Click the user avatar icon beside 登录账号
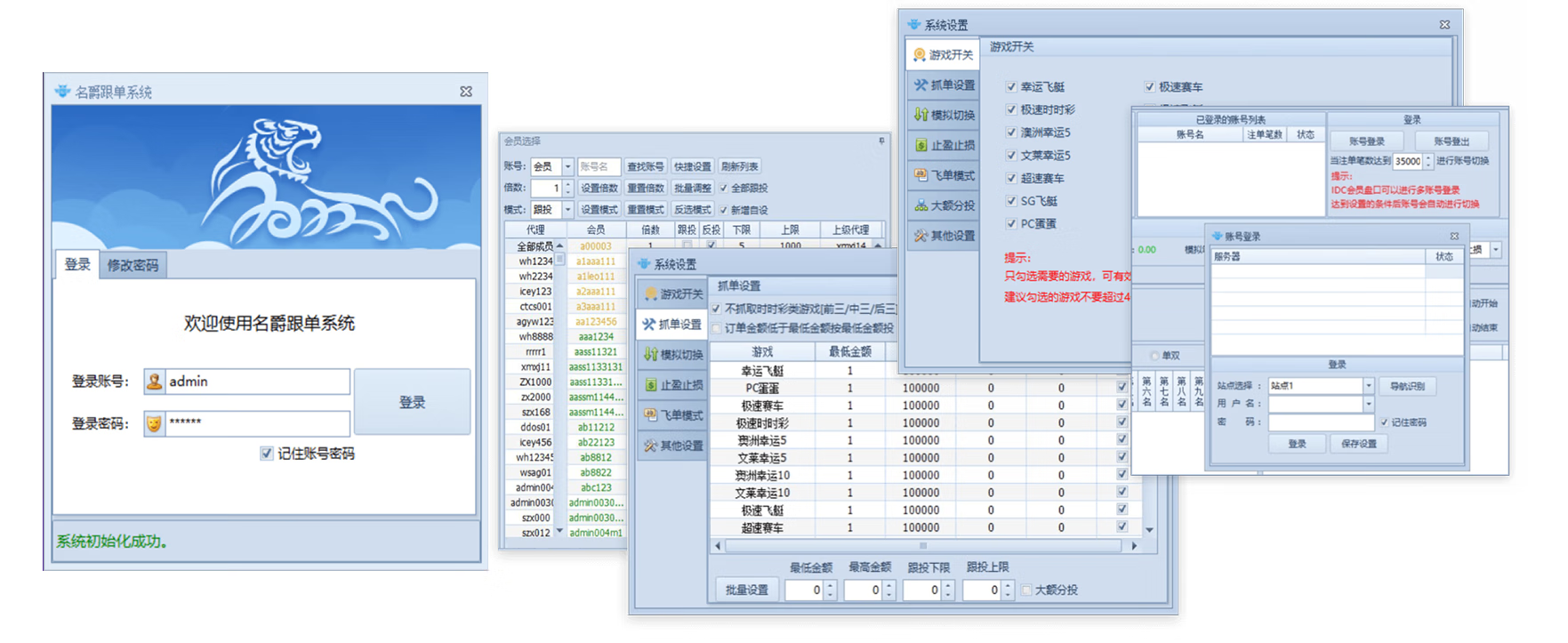 155,382
